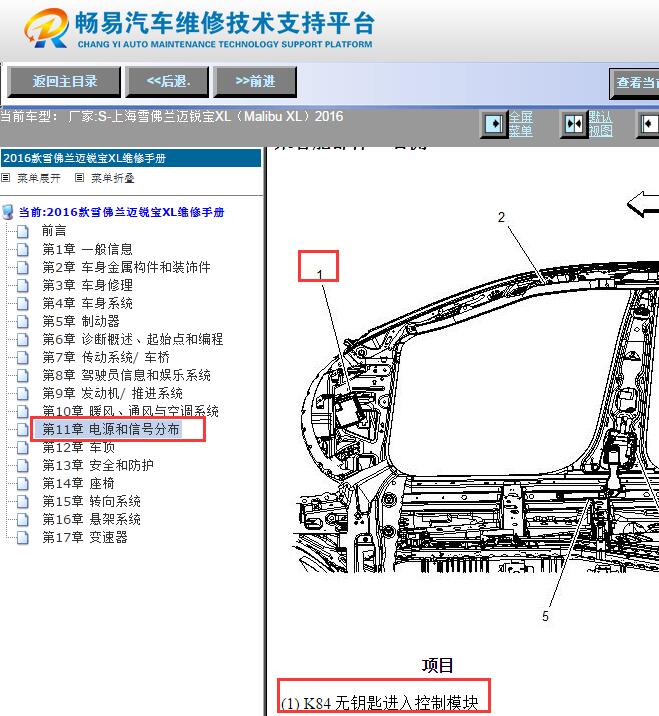This screenshot has height=716, width=659.
Task: Click the cut-off view icon at far right
Action: tap(648, 124)
